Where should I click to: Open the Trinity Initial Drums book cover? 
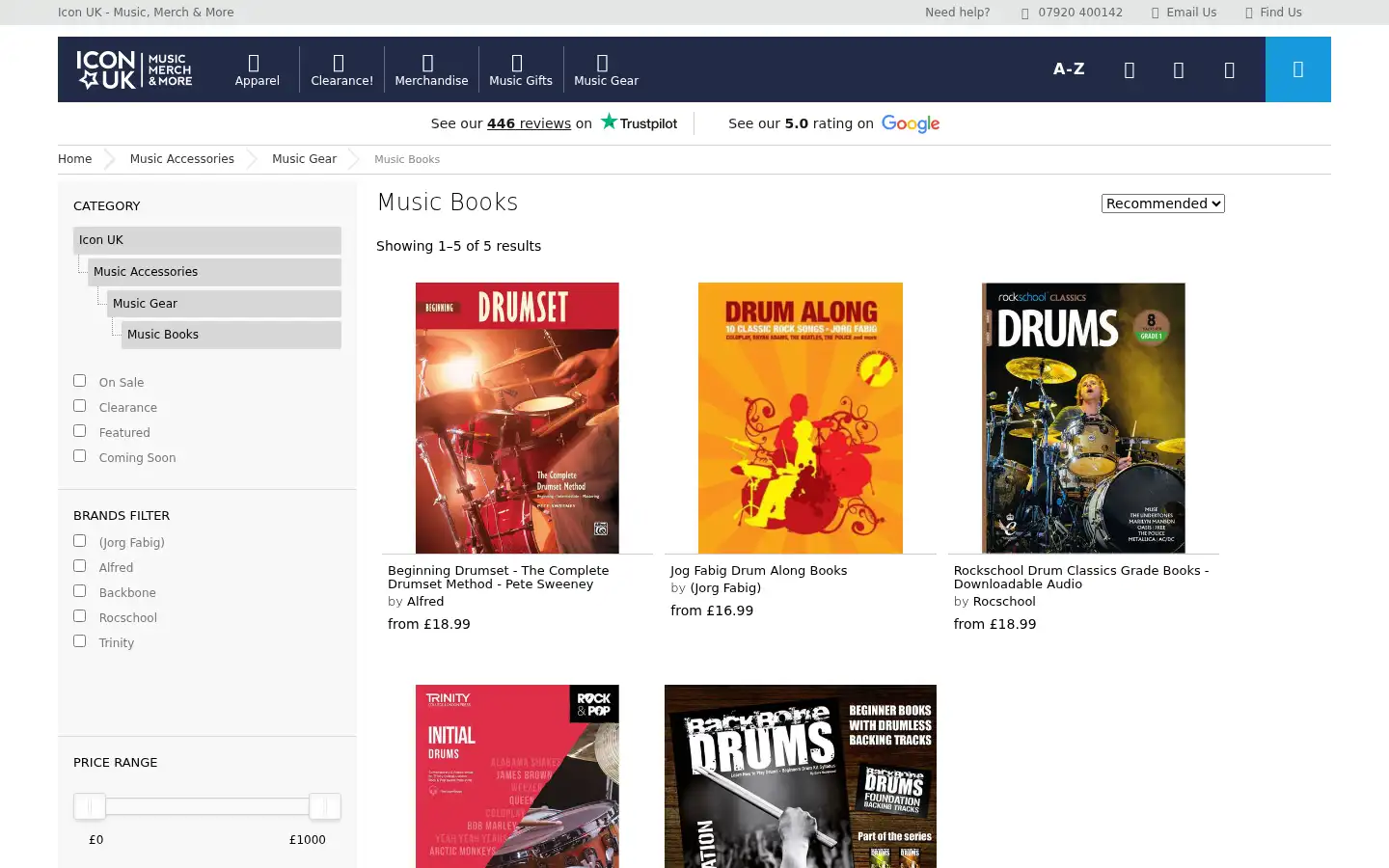point(517,776)
